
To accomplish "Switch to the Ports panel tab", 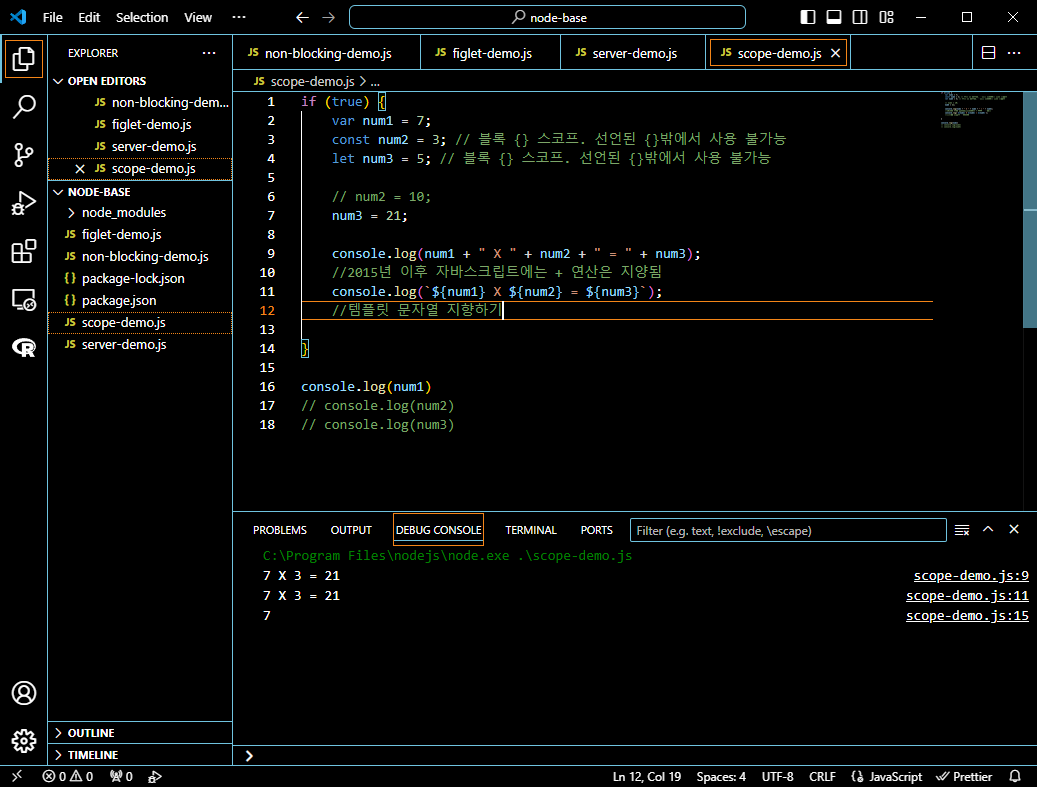I will (597, 530).
